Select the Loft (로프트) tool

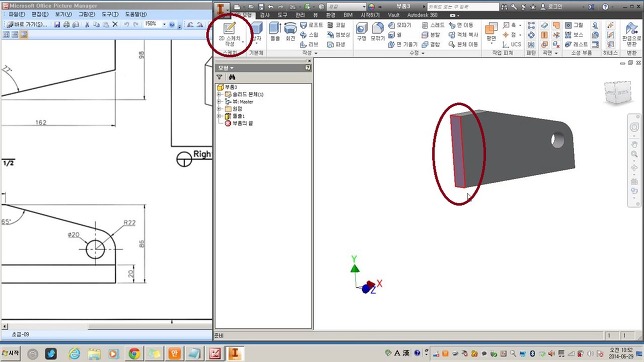point(311,25)
